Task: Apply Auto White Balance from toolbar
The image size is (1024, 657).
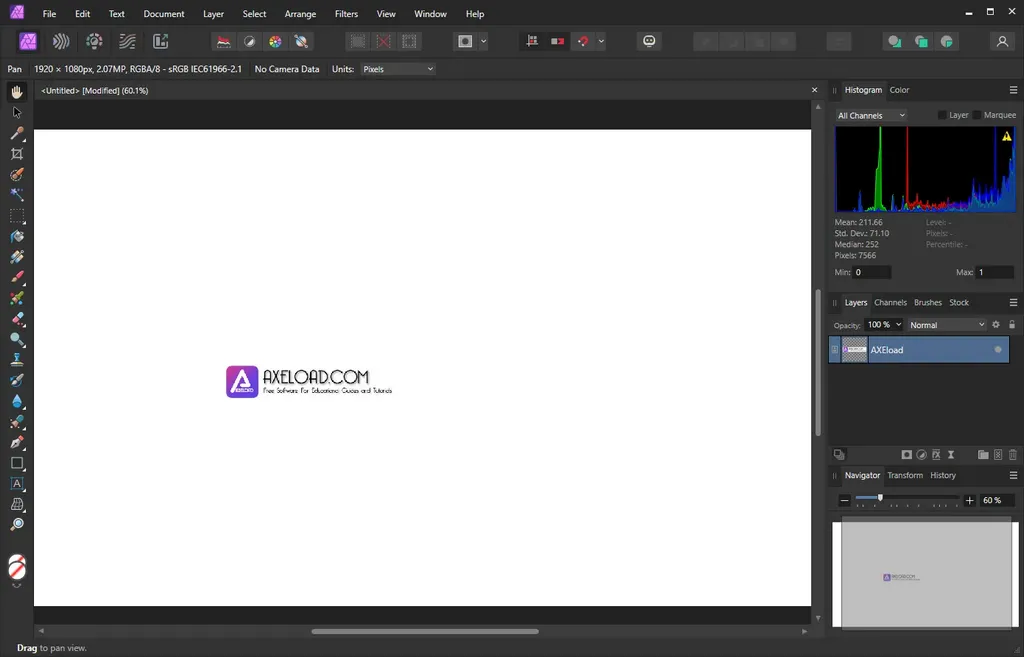Action: click(301, 41)
